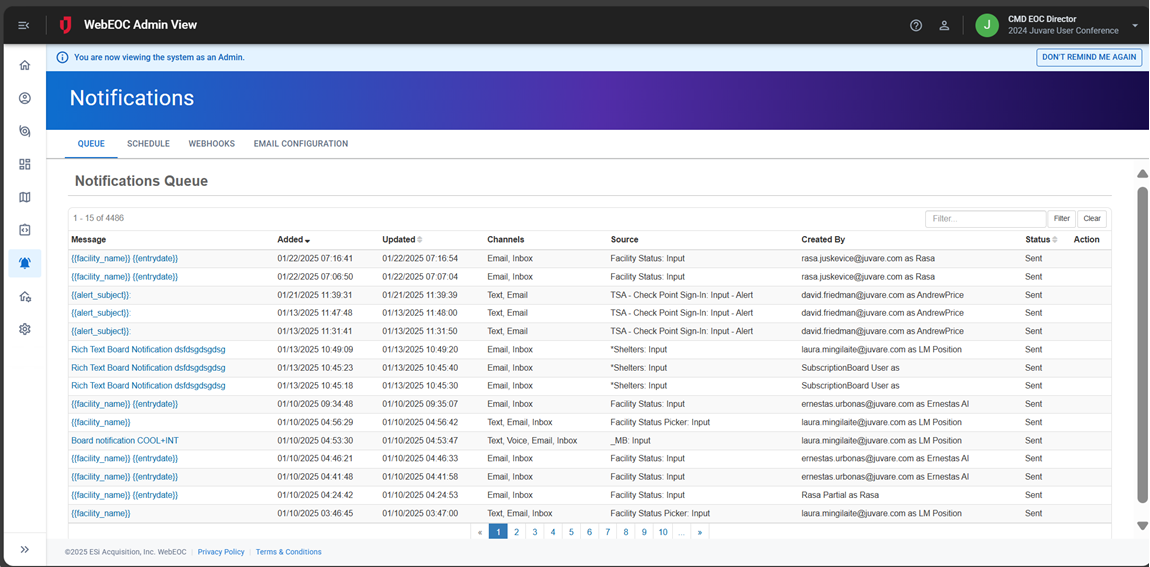1150x567 pixels.
Task: Click the Don't Remind Me Again button
Action: click(1089, 57)
